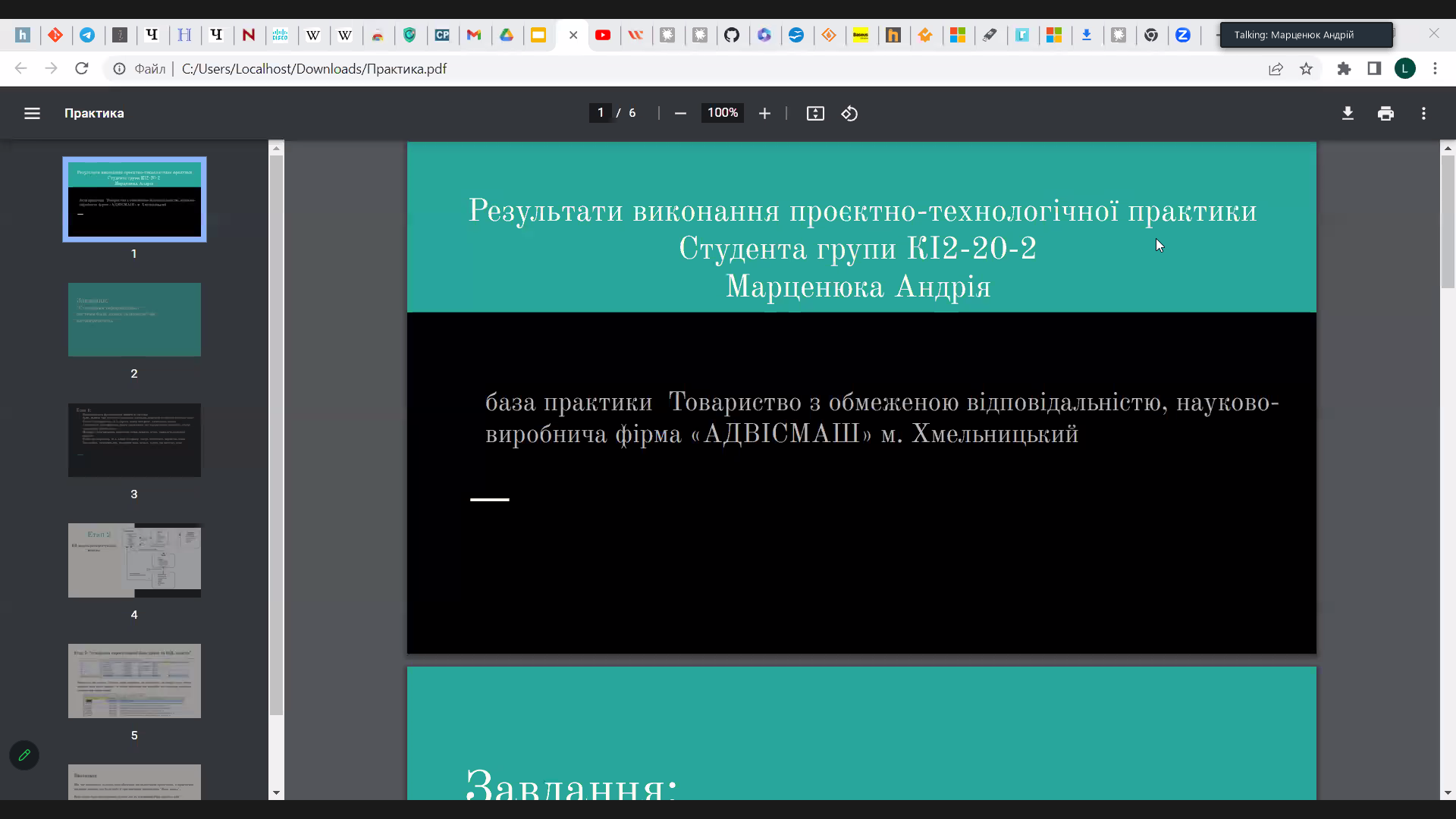Screen dimensions: 1456x819
Task: Switch to the YouTube tab
Action: 603,35
